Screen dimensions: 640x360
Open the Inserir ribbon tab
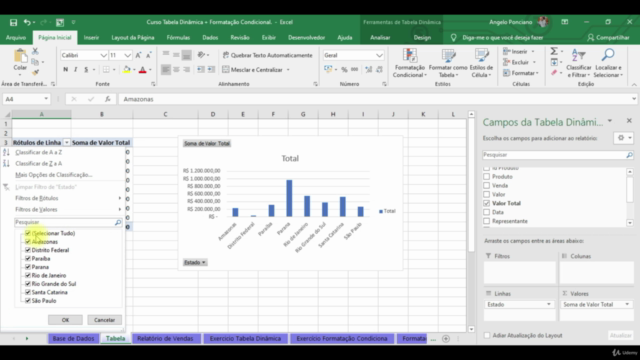(91, 38)
